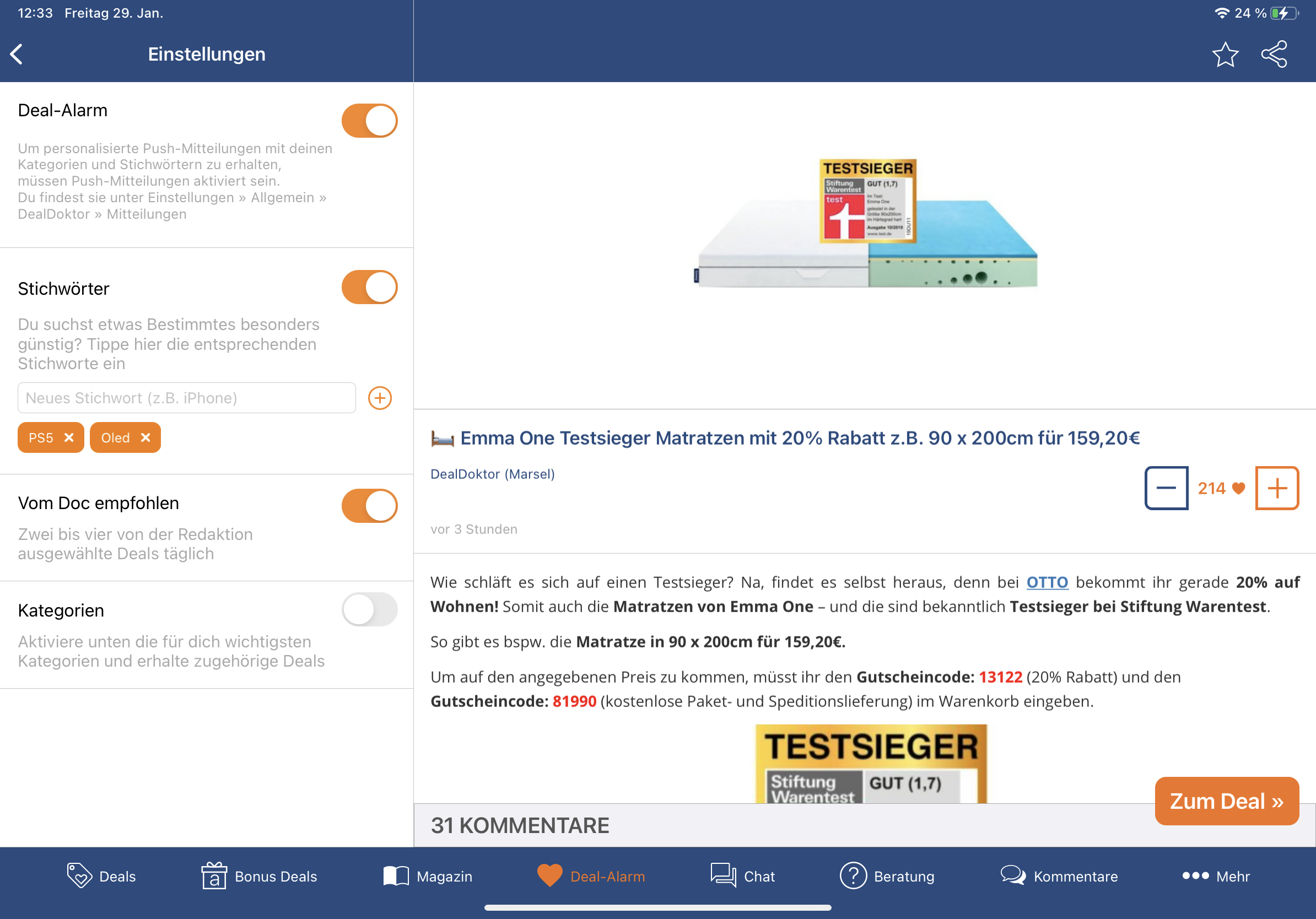Tap the Zum Deal button

pyautogui.click(x=1227, y=801)
